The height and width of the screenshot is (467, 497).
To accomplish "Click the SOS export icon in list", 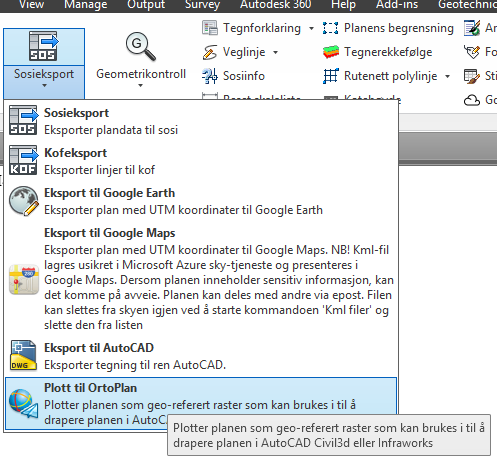I will (x=23, y=120).
